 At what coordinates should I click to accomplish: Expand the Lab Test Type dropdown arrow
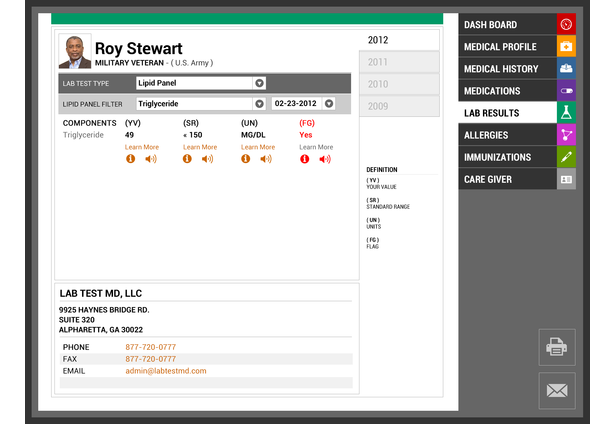(x=259, y=83)
